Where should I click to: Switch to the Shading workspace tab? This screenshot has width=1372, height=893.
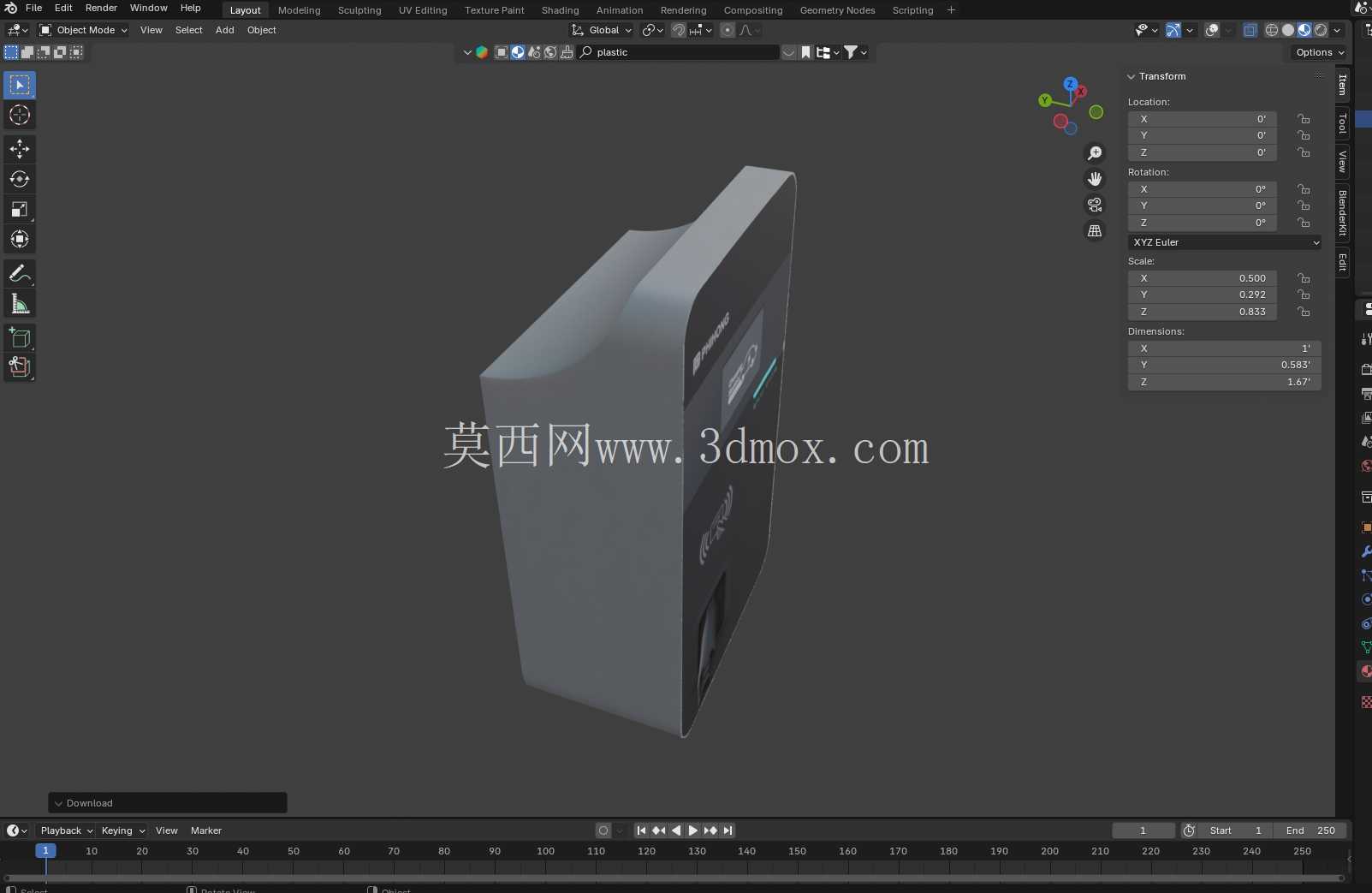click(x=560, y=10)
